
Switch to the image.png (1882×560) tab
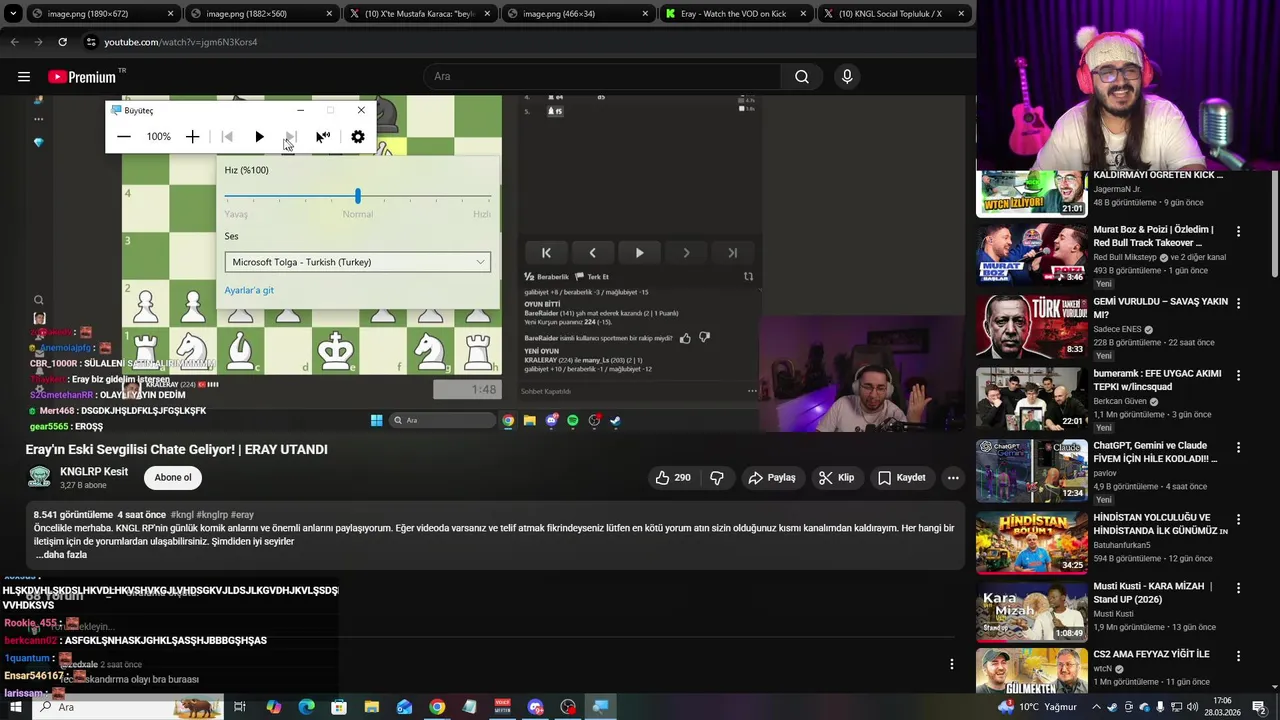pos(262,14)
